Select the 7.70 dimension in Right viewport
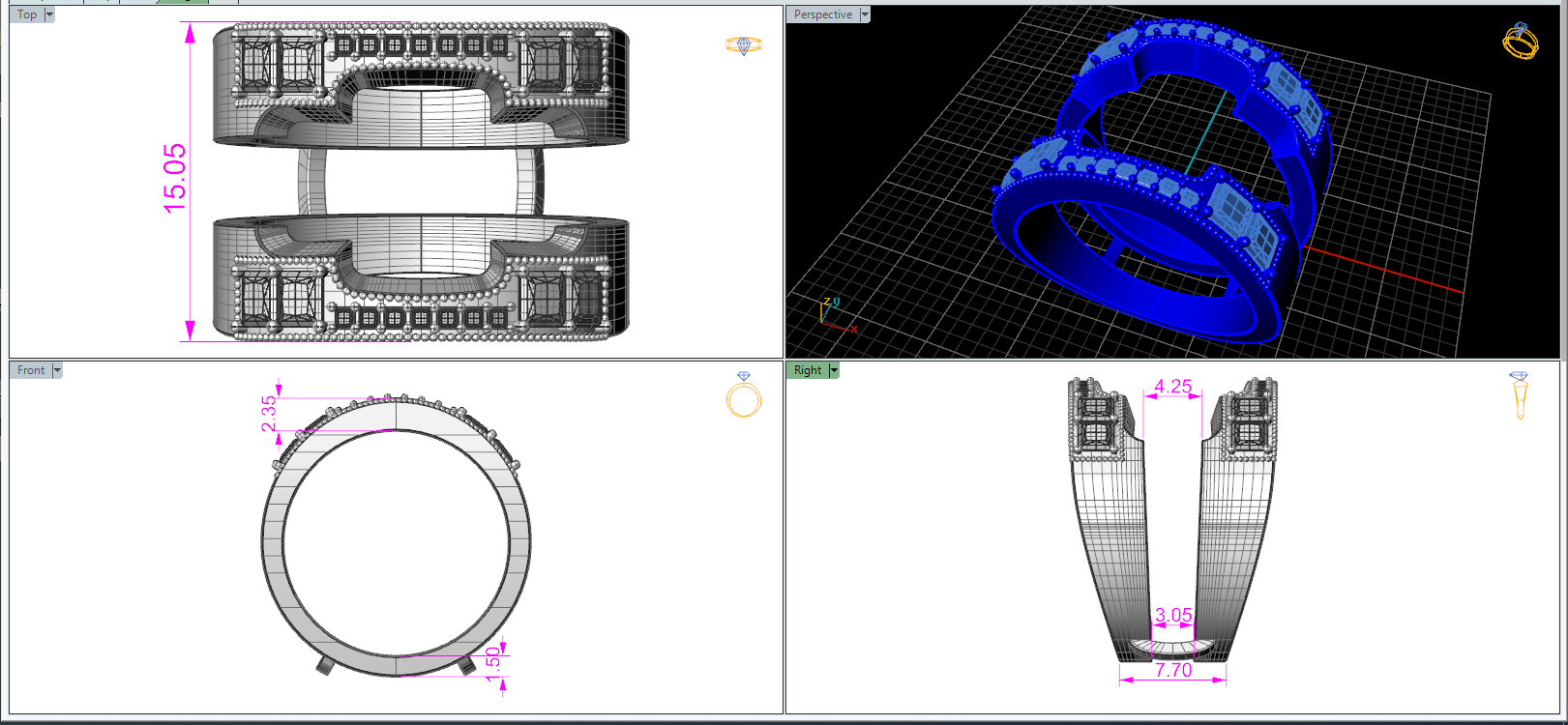 [1173, 670]
